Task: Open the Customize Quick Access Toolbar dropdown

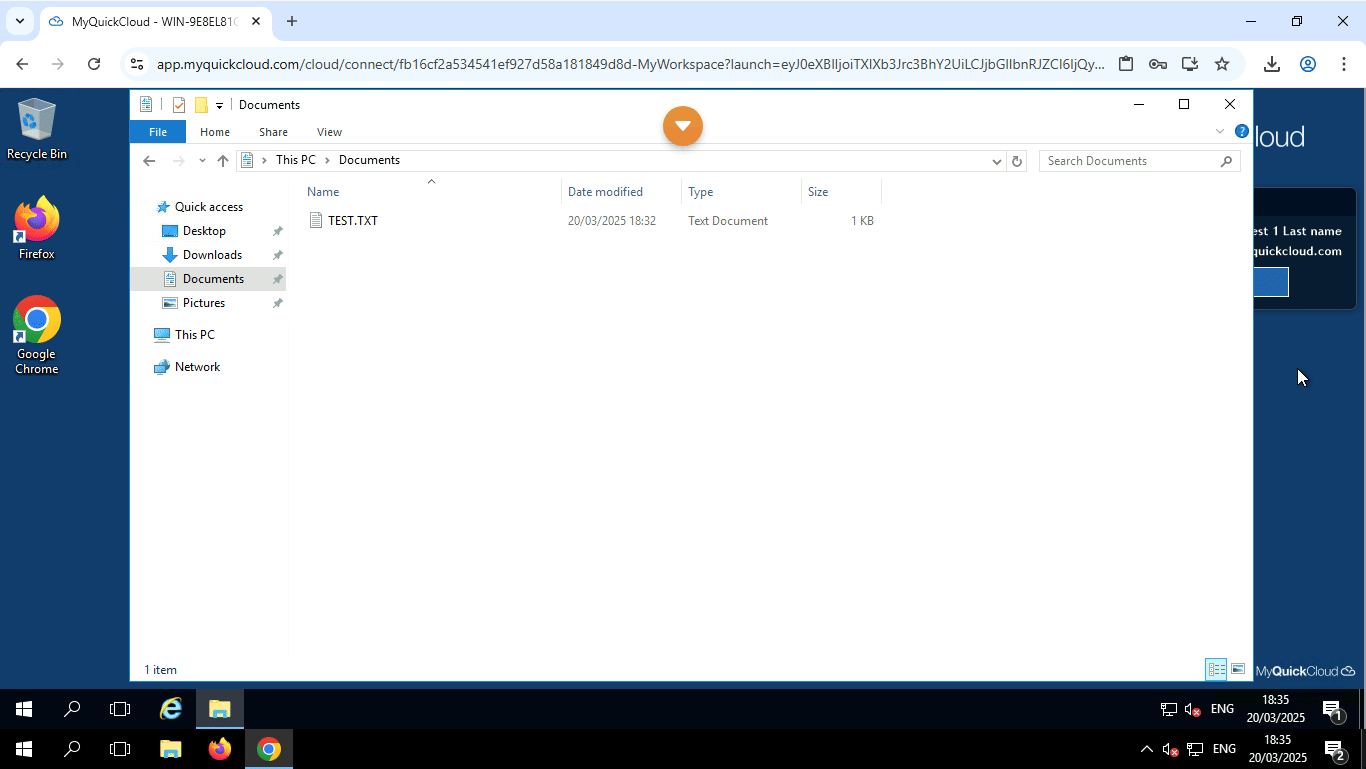Action: pyautogui.click(x=219, y=105)
